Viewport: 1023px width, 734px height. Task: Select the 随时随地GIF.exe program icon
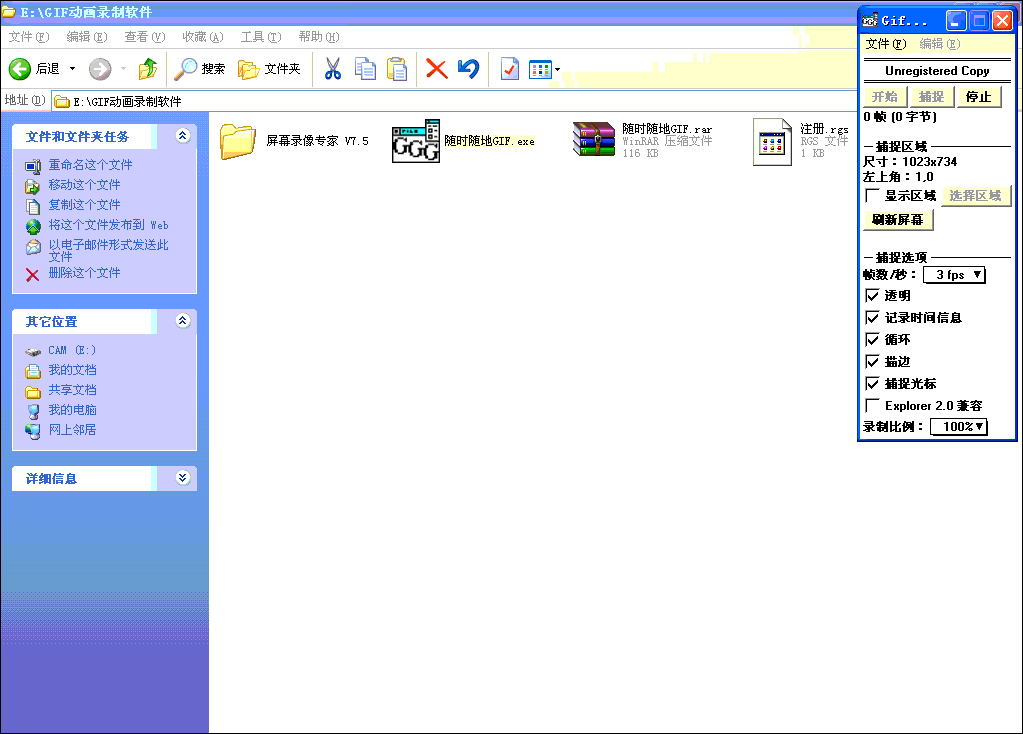(416, 141)
